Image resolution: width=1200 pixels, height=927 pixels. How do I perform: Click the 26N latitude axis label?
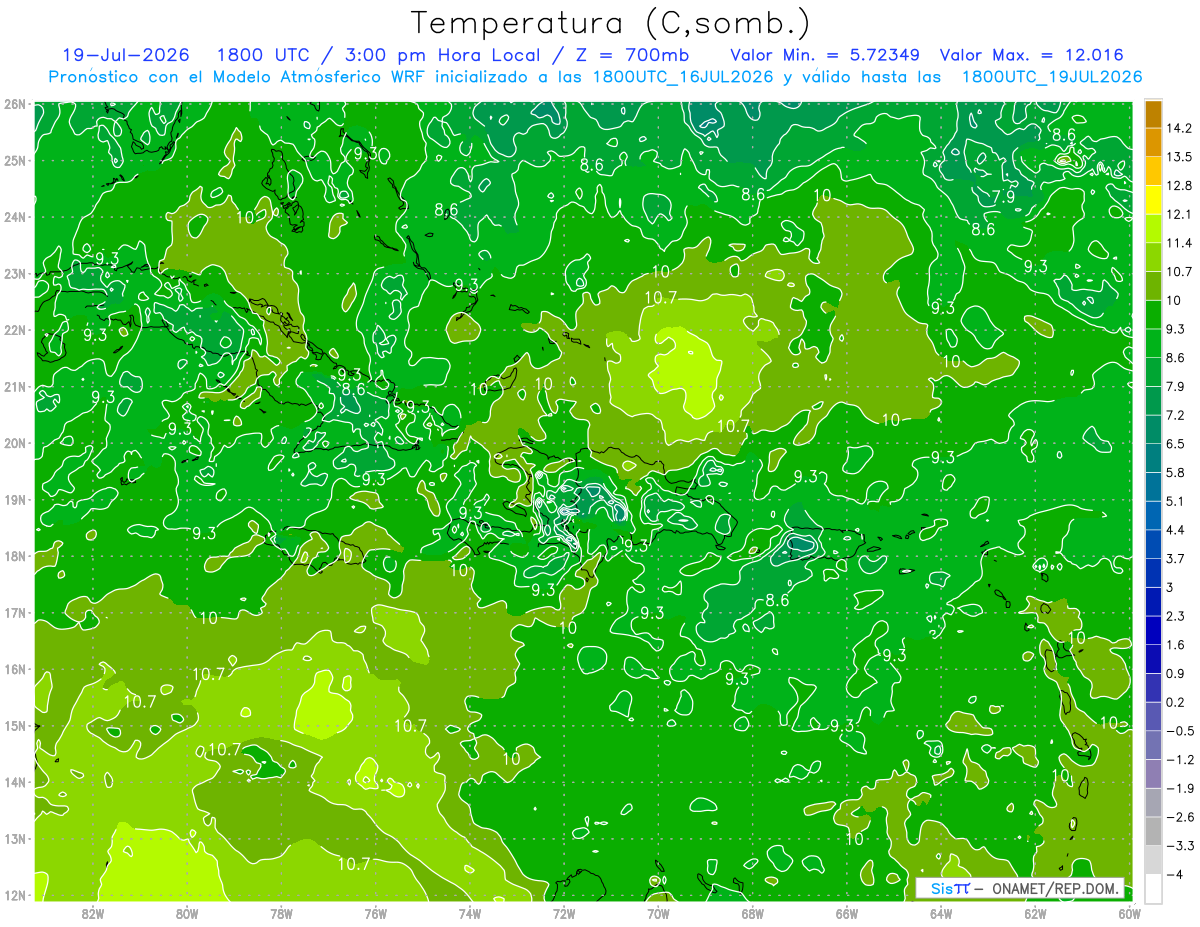pyautogui.click(x=15, y=104)
